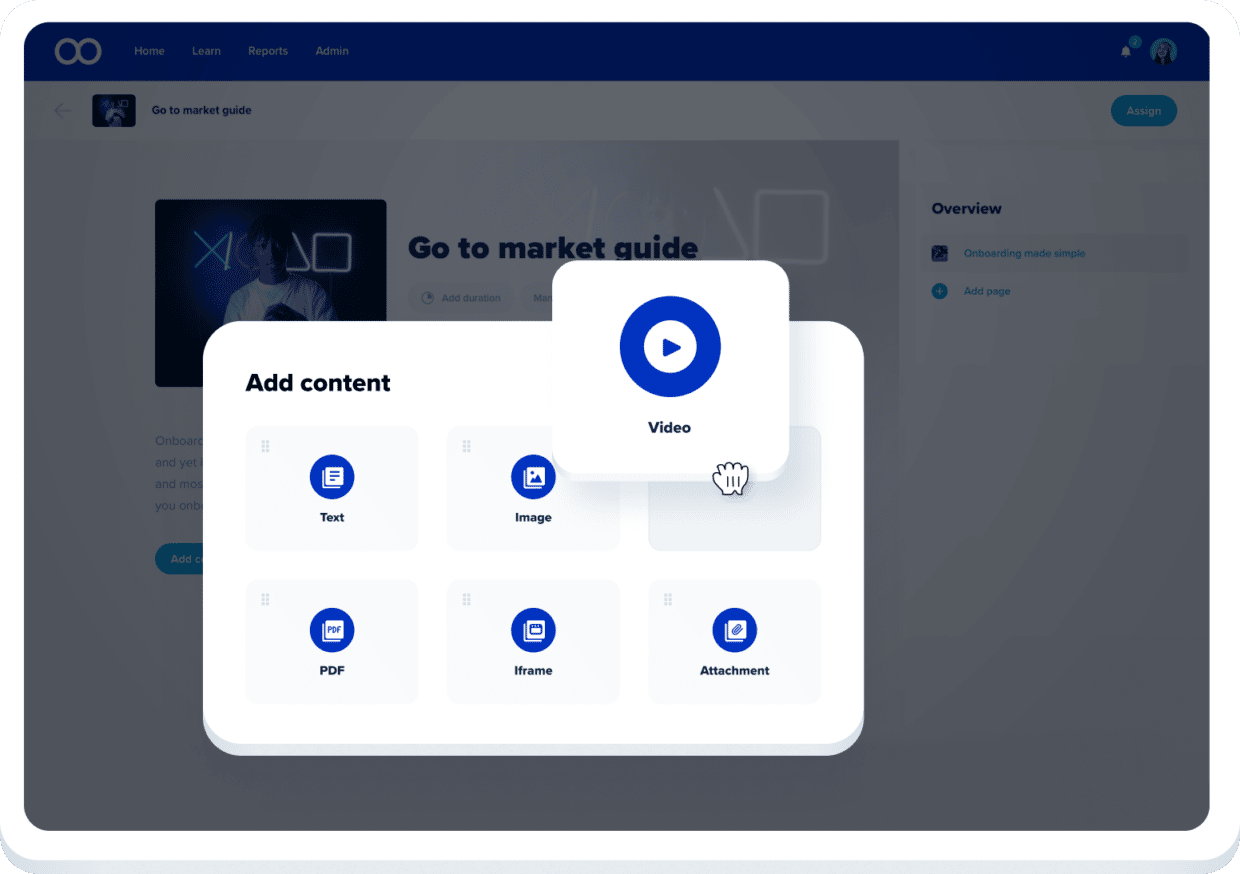1240x874 pixels.
Task: Click the Assign button
Action: (1144, 110)
